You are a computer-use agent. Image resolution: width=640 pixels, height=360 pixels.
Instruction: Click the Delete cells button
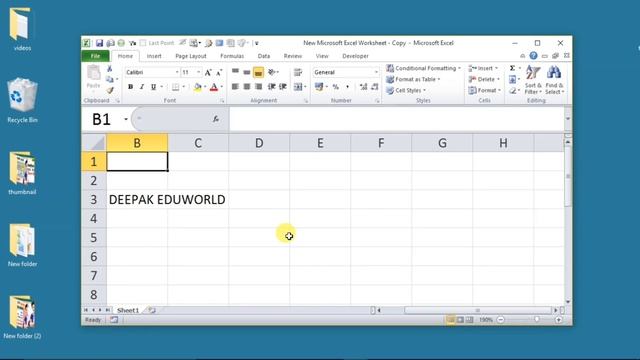point(484,79)
